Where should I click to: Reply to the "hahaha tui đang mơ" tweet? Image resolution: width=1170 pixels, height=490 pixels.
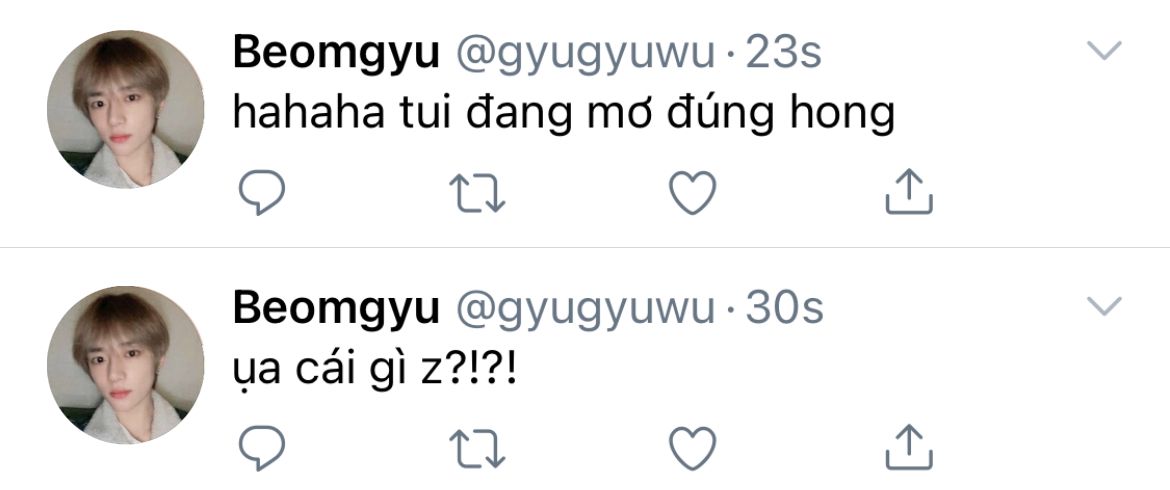[262, 193]
